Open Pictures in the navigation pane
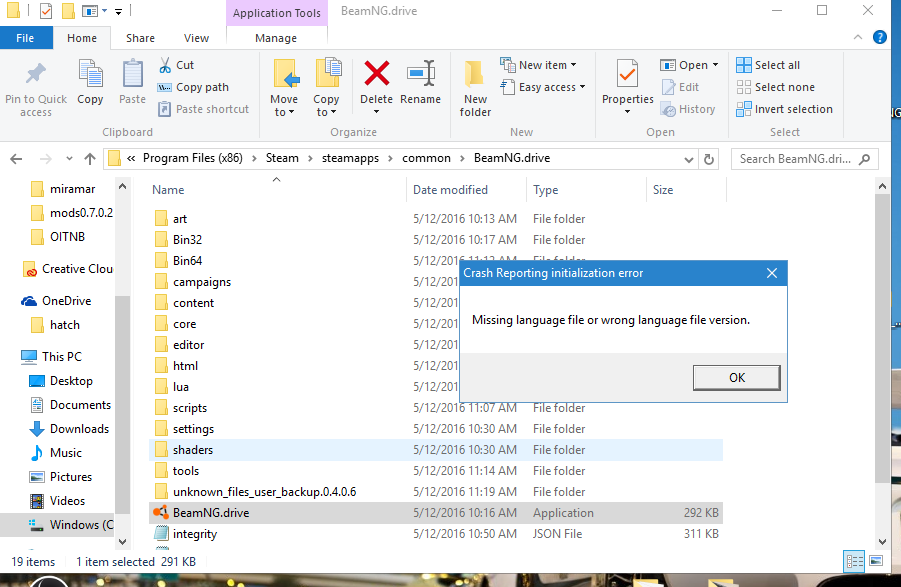 tap(61, 477)
